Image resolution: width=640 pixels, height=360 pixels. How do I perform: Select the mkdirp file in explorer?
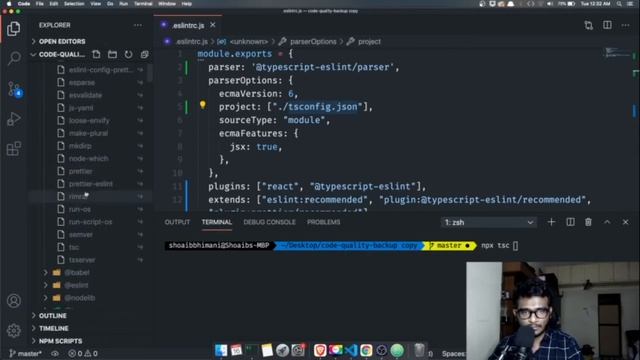80,146
